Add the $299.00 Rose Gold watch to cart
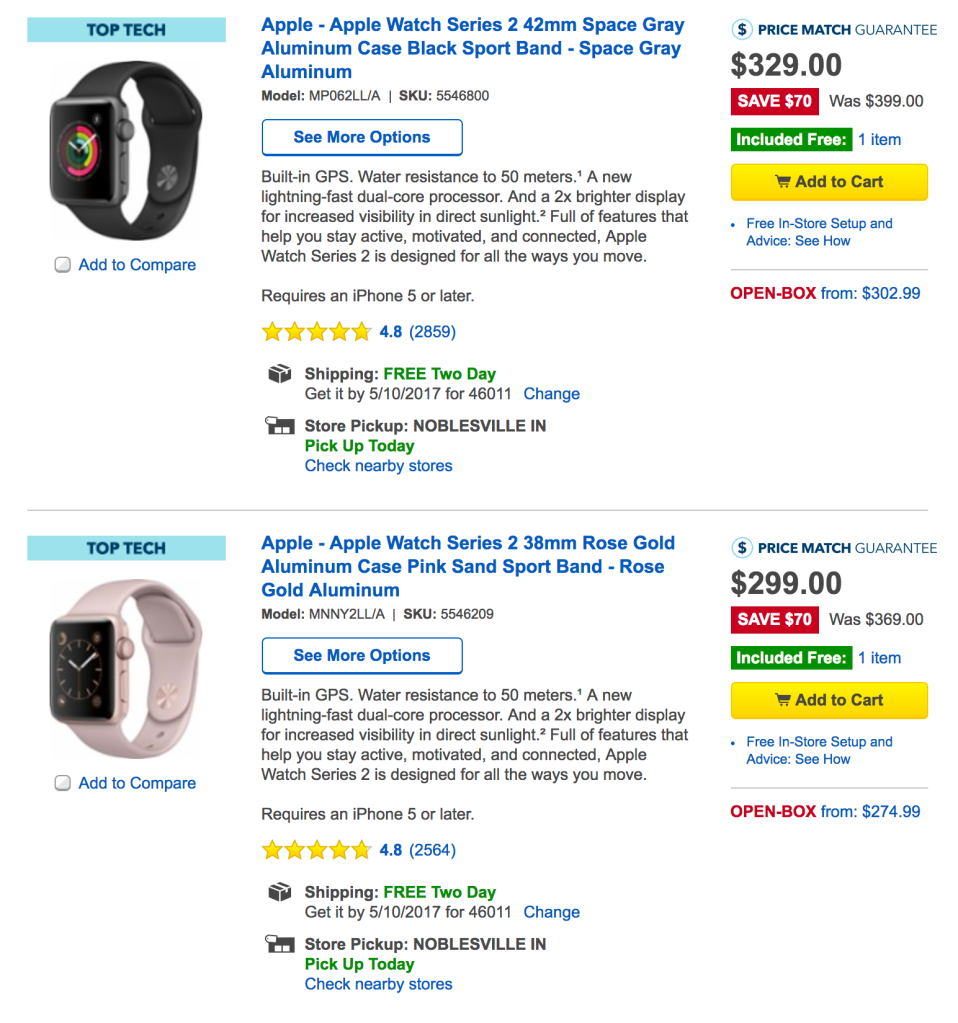Viewport: 958px width, 1023px height. tap(829, 700)
